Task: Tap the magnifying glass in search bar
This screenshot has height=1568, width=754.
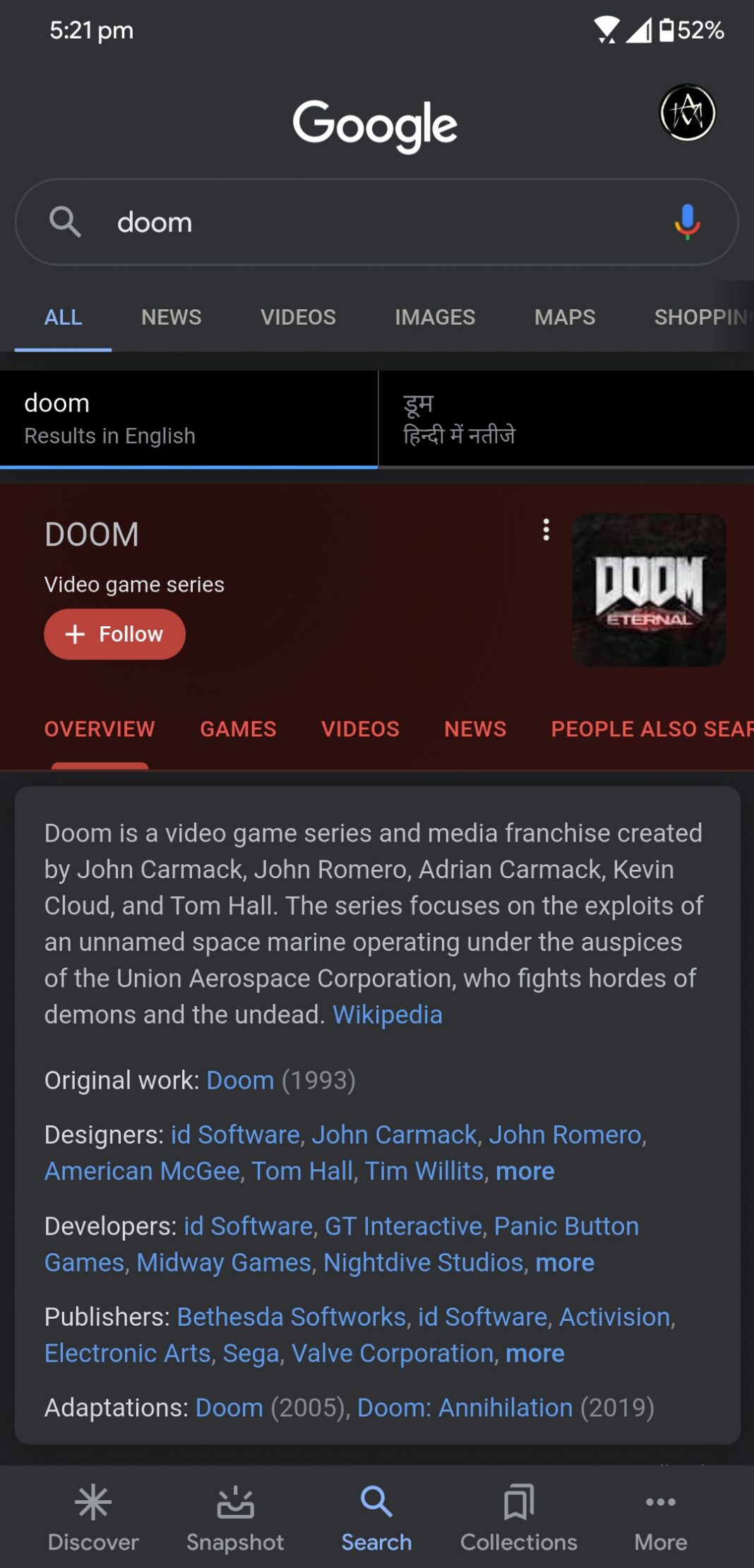Action: (65, 222)
